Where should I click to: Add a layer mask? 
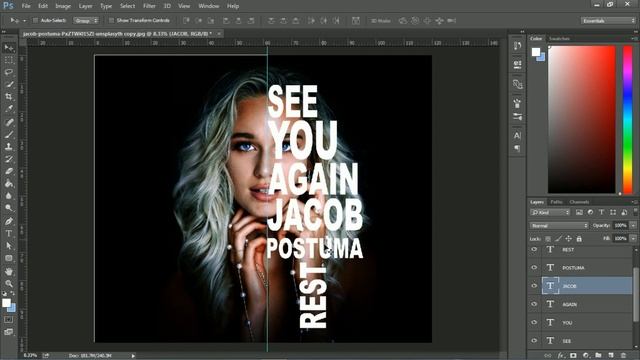(573, 356)
